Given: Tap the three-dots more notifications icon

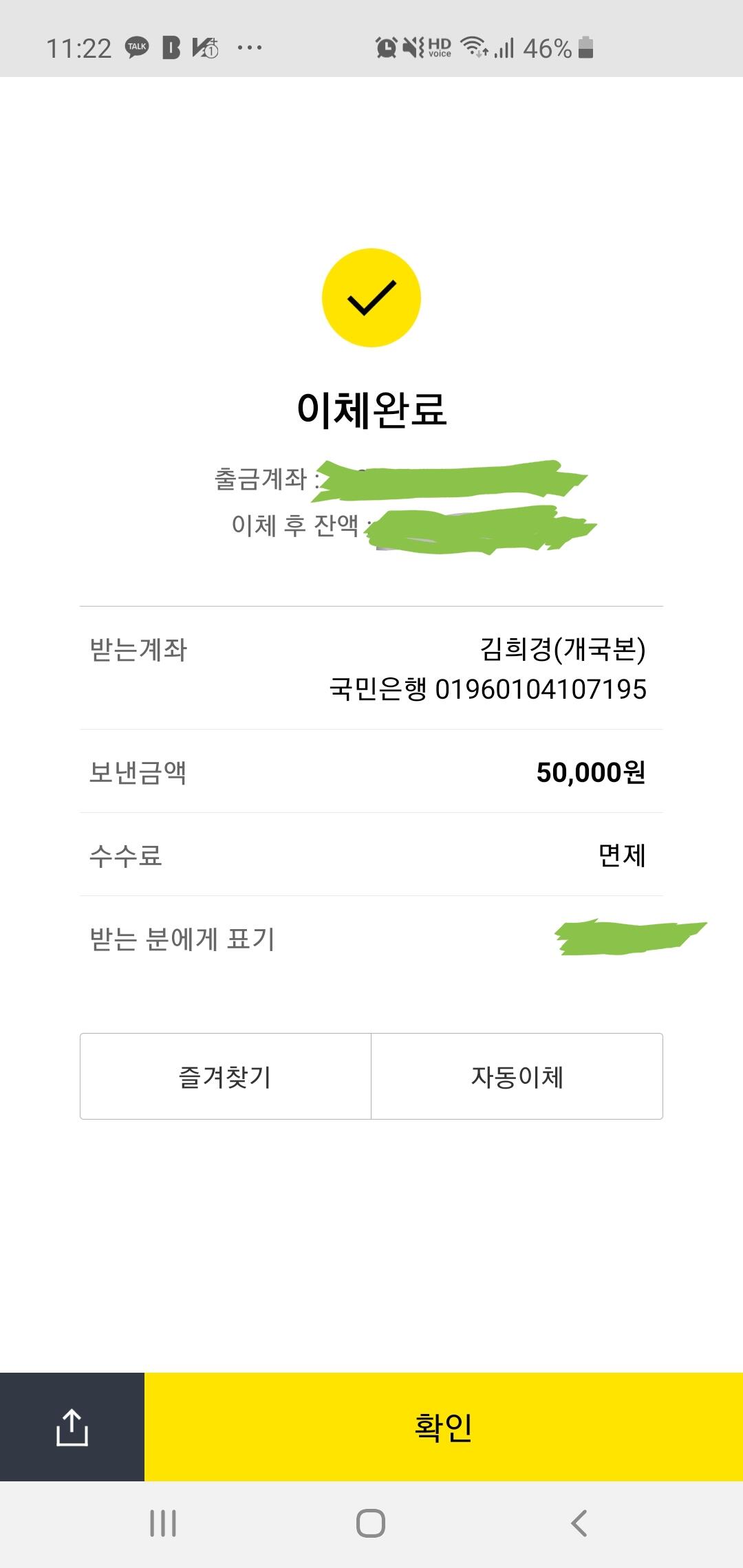Looking at the screenshot, I should [x=249, y=47].
